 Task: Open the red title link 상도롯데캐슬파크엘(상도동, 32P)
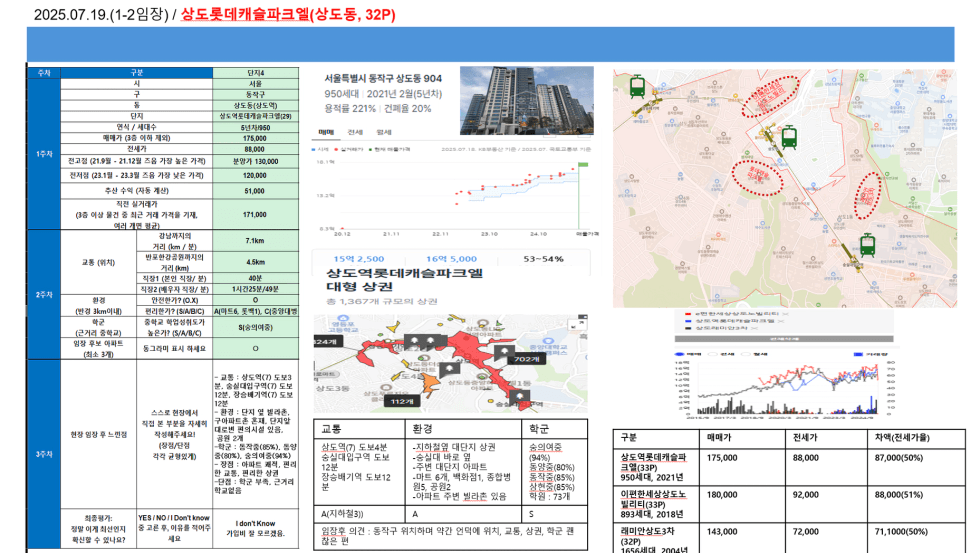[288, 14]
